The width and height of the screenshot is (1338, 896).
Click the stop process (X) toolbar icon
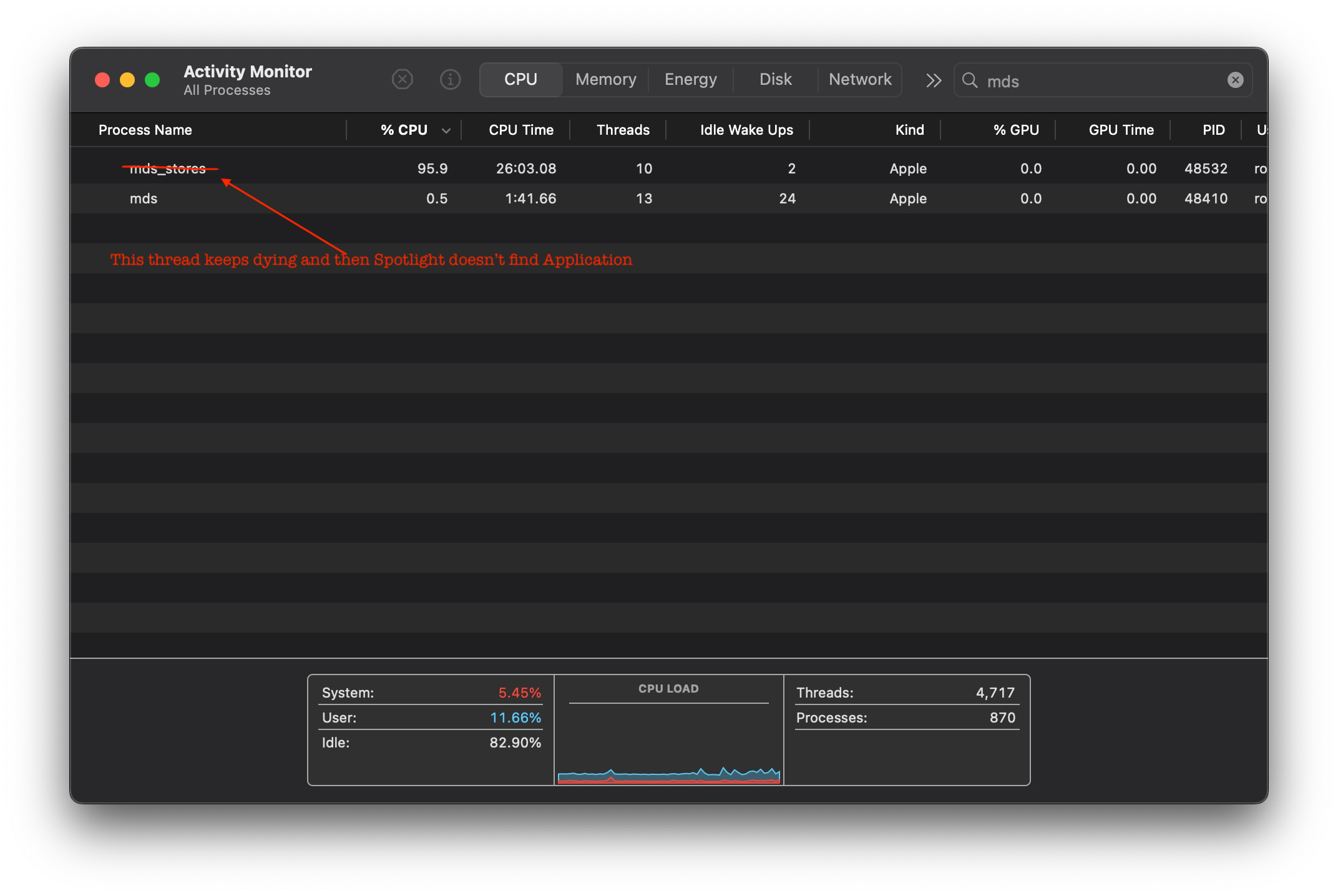pyautogui.click(x=403, y=80)
